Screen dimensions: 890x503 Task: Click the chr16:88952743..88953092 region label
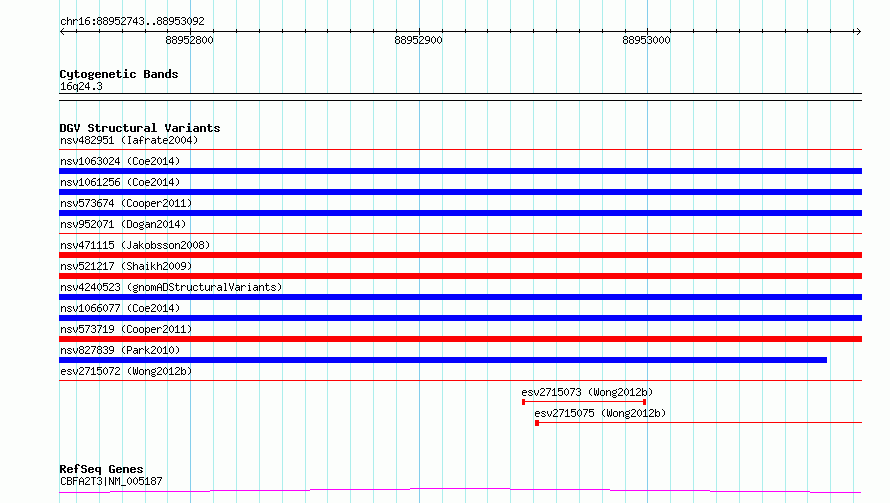pyautogui.click(x=132, y=22)
